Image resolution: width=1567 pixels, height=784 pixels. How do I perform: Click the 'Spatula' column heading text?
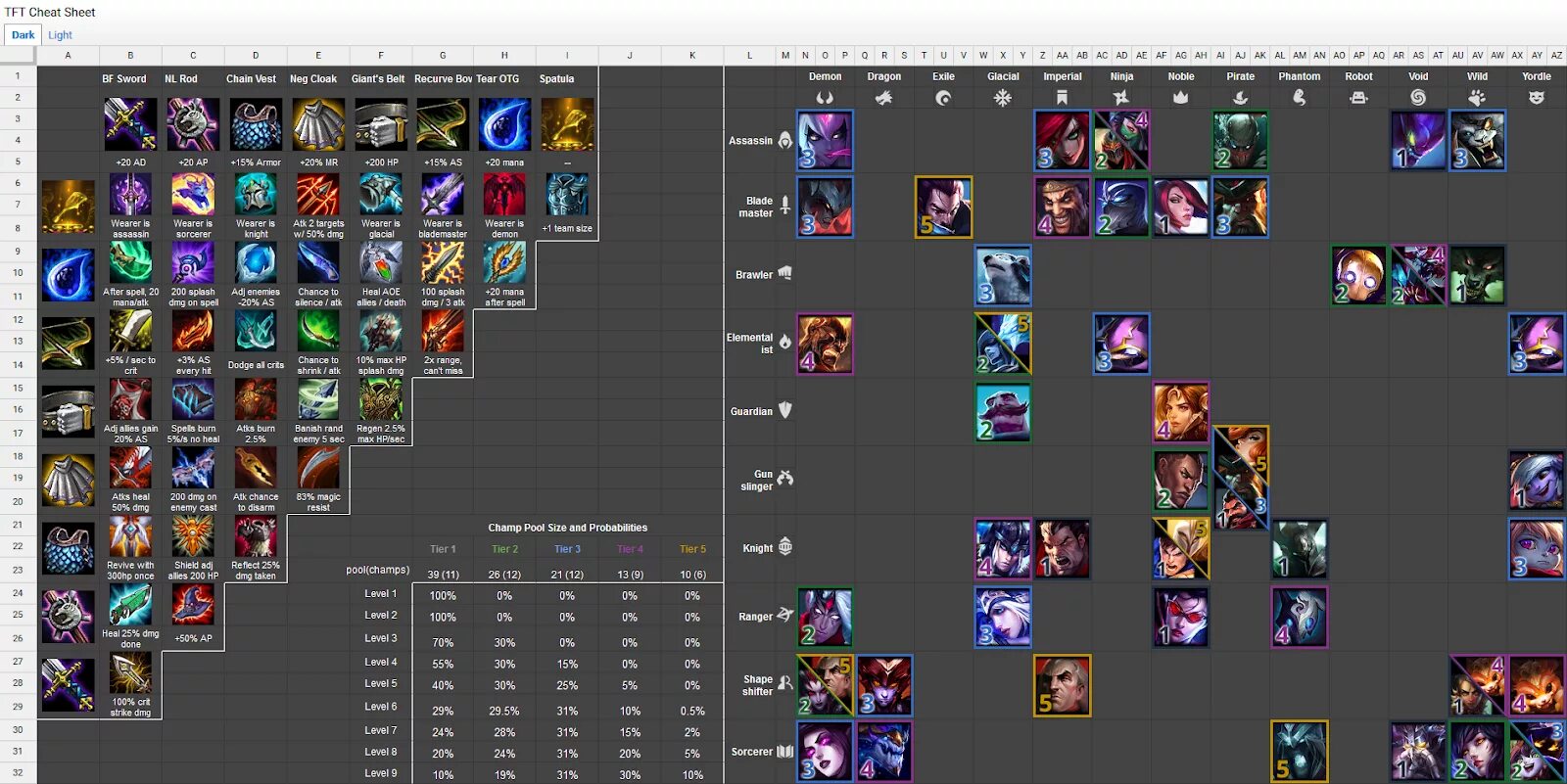coord(556,79)
